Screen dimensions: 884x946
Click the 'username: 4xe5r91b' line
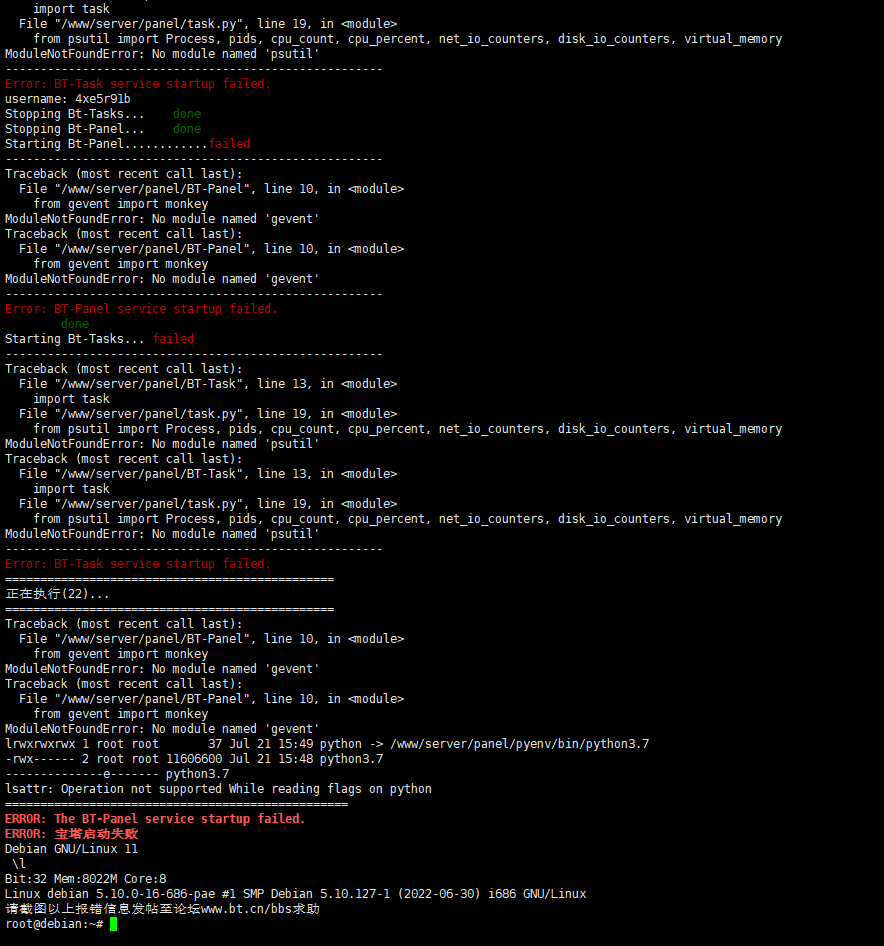(68, 99)
